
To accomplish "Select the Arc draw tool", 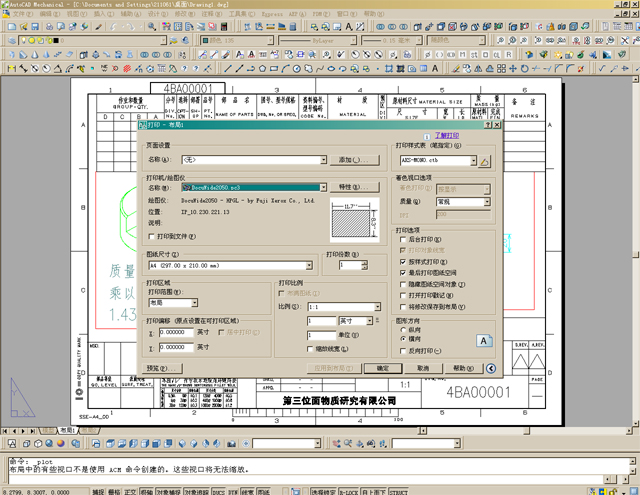I will click(285, 69).
